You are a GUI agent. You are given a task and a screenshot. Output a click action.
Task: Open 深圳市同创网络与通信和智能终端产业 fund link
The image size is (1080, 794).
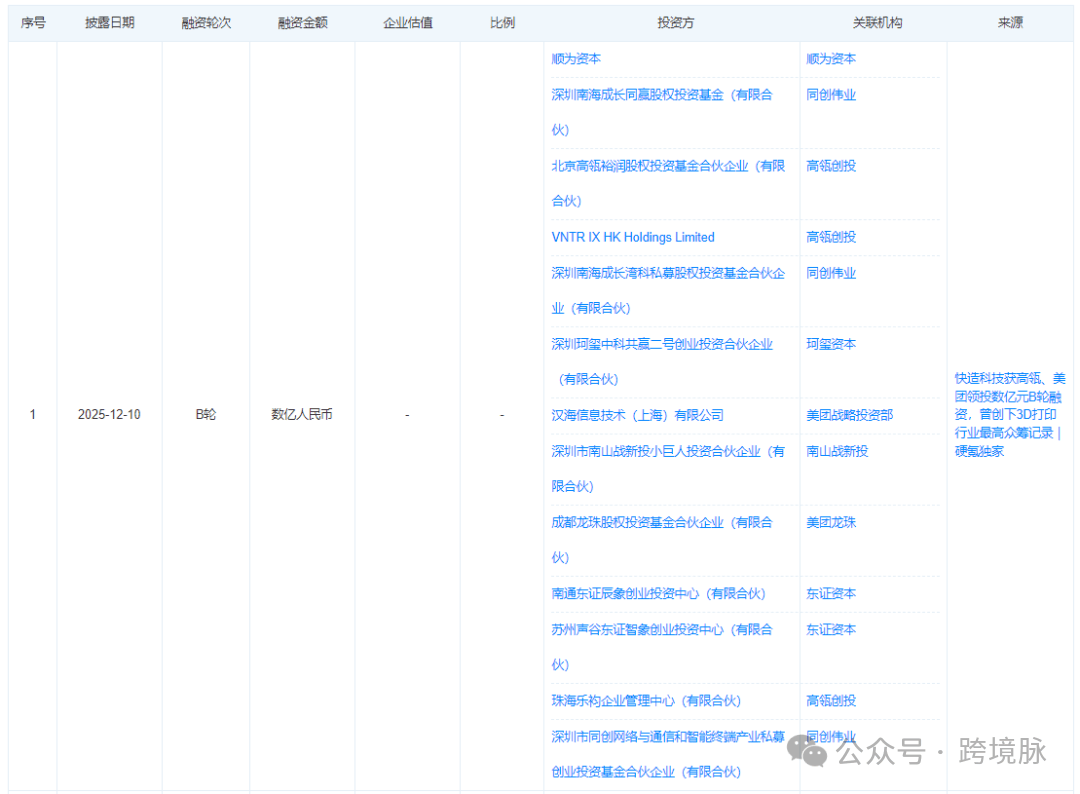668,736
